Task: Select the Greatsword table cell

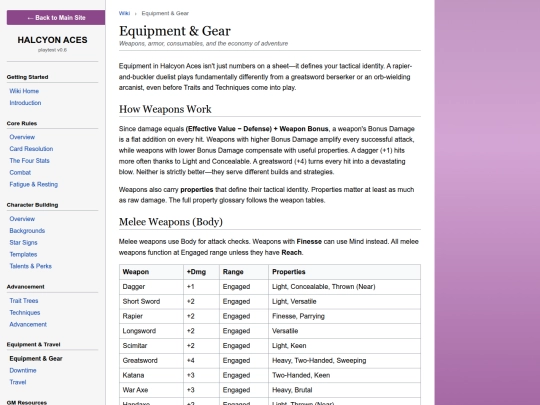Action: point(152,361)
